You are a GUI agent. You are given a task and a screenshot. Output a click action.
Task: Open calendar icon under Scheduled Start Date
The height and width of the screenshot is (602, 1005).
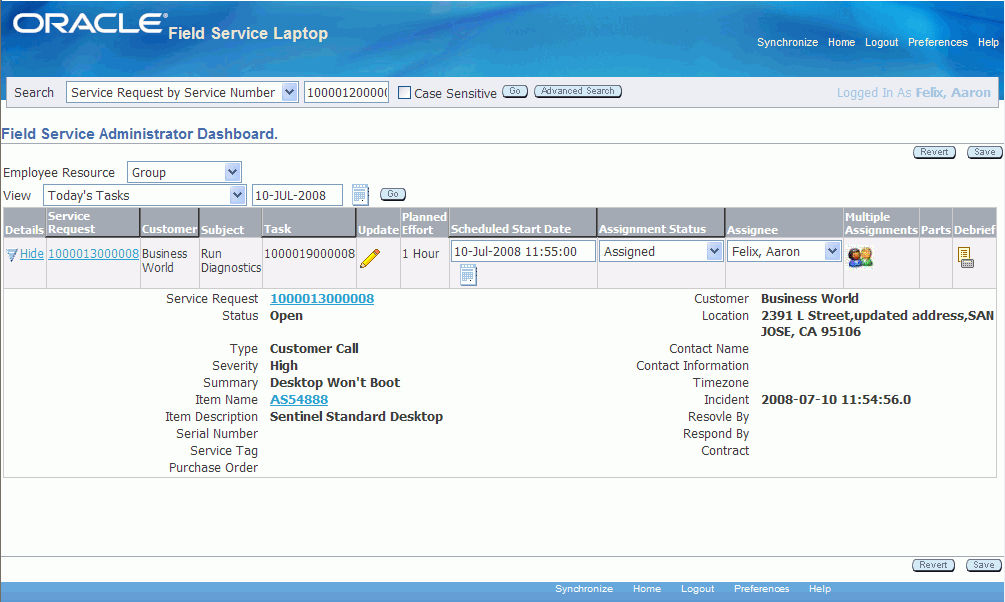click(469, 275)
